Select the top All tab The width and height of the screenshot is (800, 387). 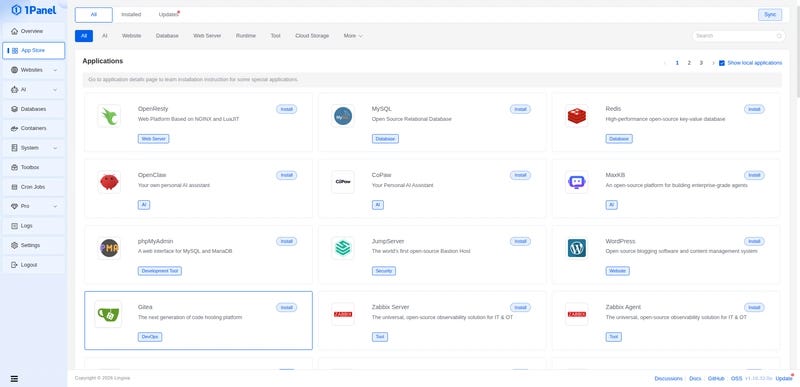(x=94, y=15)
